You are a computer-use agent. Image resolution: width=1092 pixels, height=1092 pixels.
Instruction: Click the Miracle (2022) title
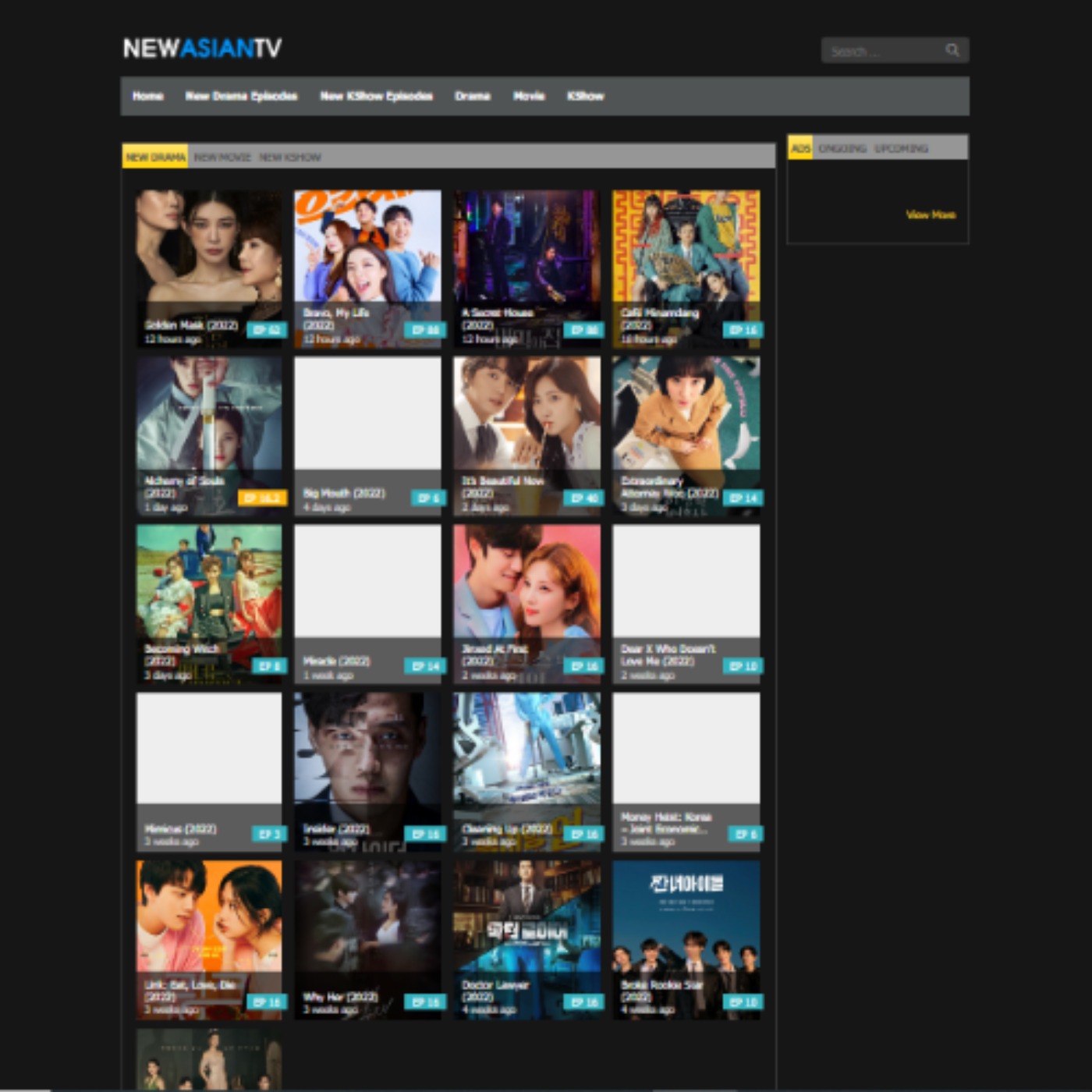pos(336,661)
